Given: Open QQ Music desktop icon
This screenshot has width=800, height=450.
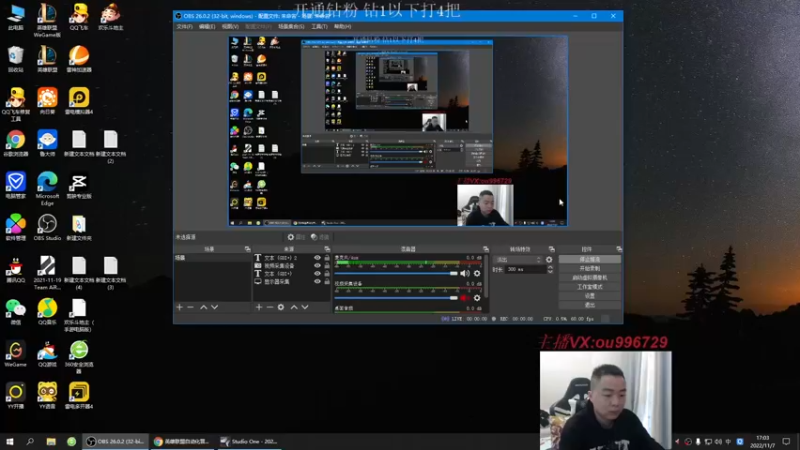Looking at the screenshot, I should (47, 312).
